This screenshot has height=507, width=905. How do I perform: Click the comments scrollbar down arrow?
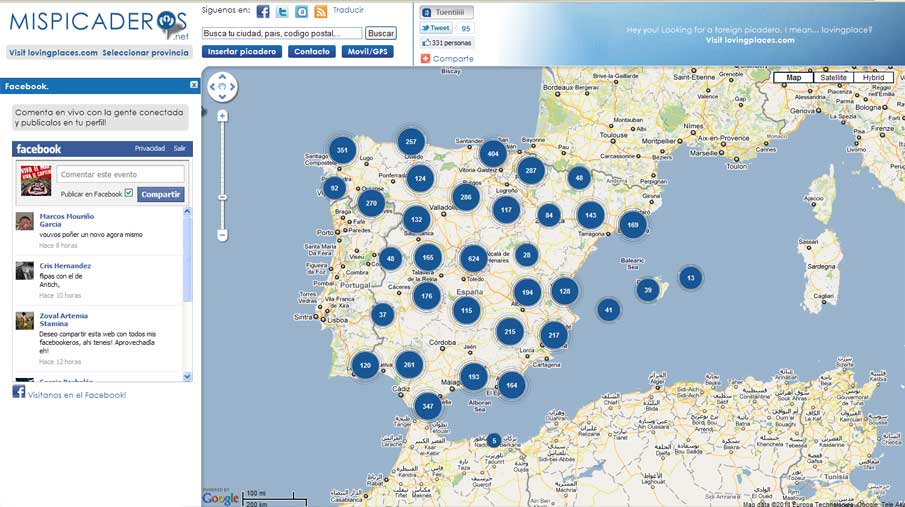(x=187, y=376)
